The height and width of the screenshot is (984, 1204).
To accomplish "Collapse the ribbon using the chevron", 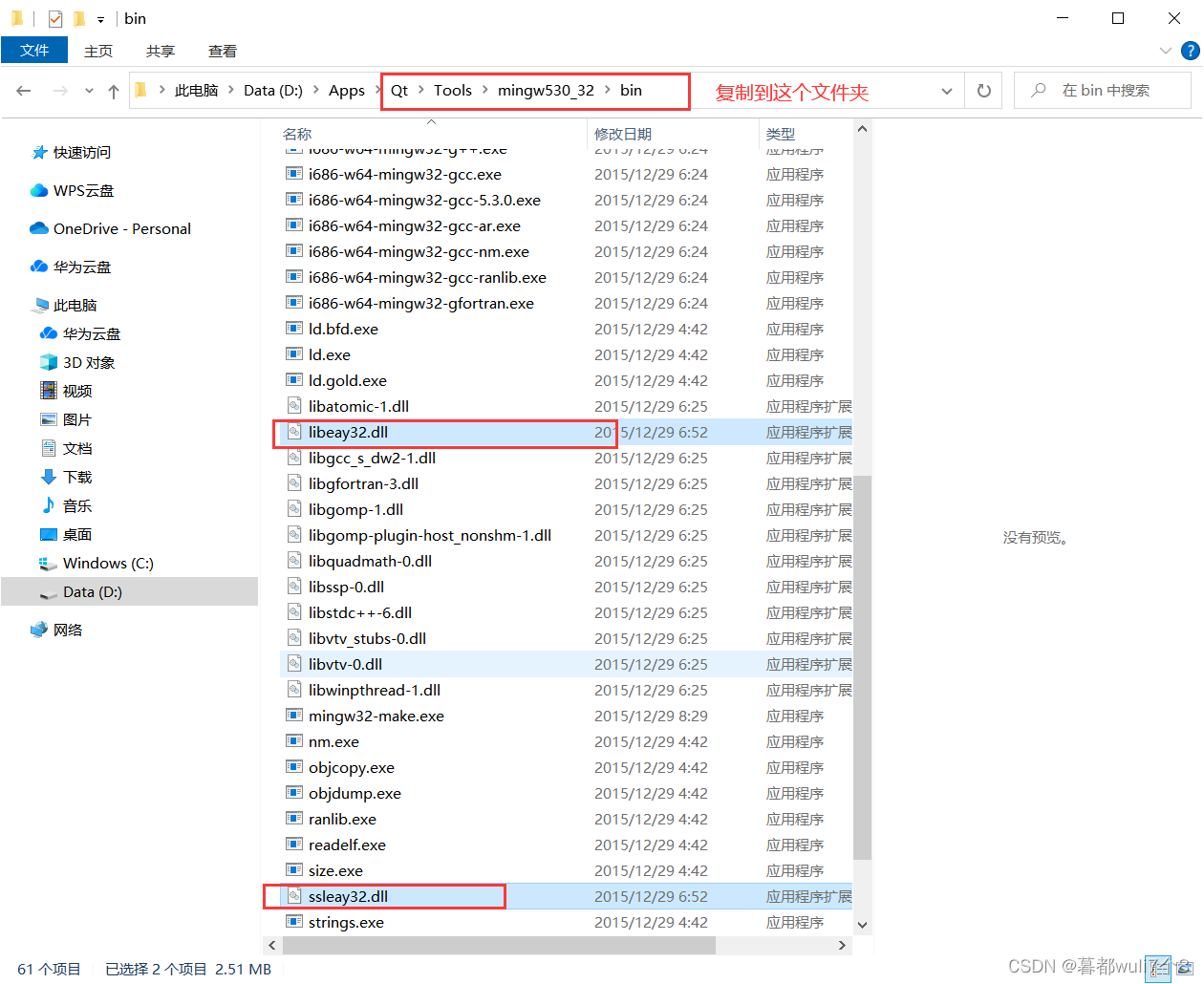I will (x=1166, y=51).
